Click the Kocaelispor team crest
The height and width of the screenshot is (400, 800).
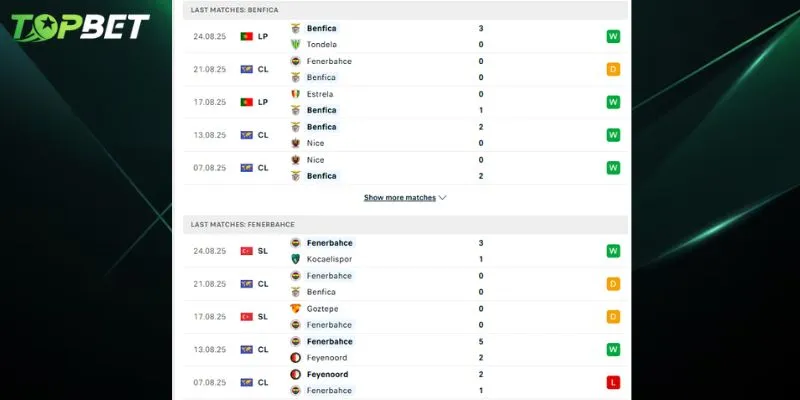click(x=296, y=259)
